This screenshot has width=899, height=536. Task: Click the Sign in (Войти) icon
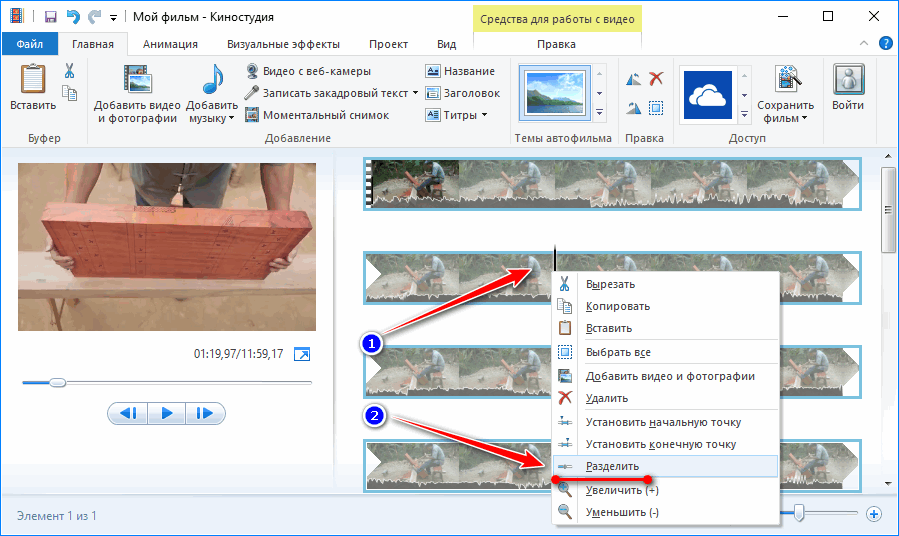[x=849, y=79]
